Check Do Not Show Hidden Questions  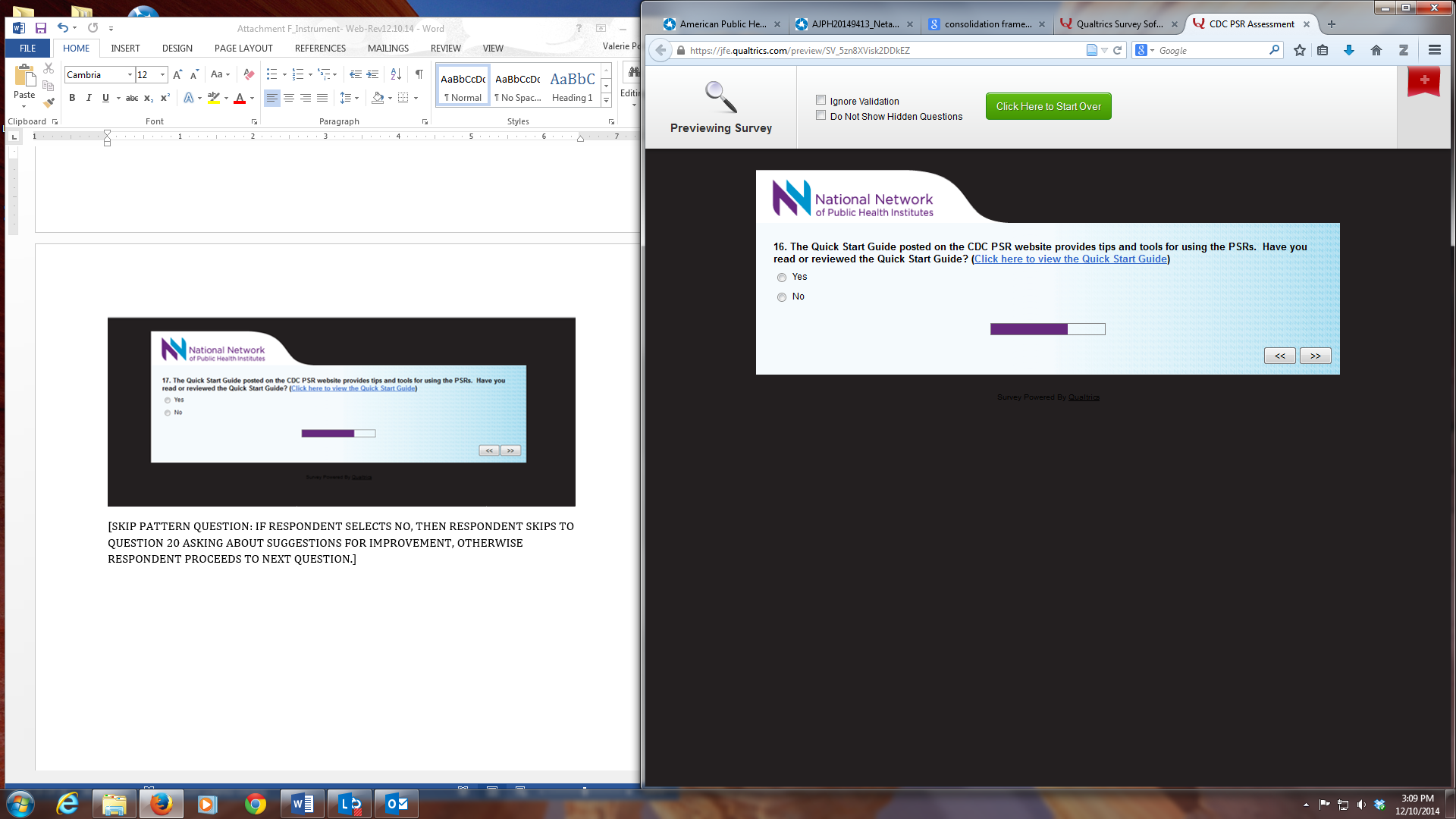(x=821, y=115)
